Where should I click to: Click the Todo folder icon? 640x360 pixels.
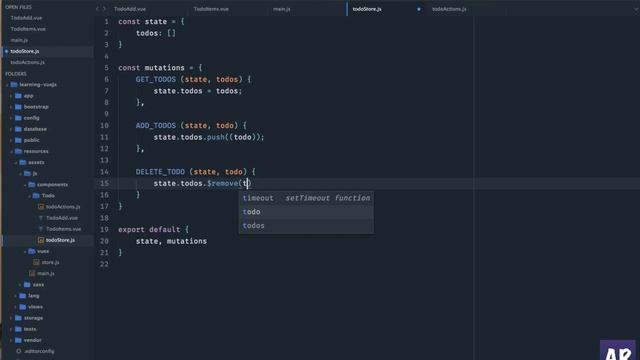[x=36, y=196]
